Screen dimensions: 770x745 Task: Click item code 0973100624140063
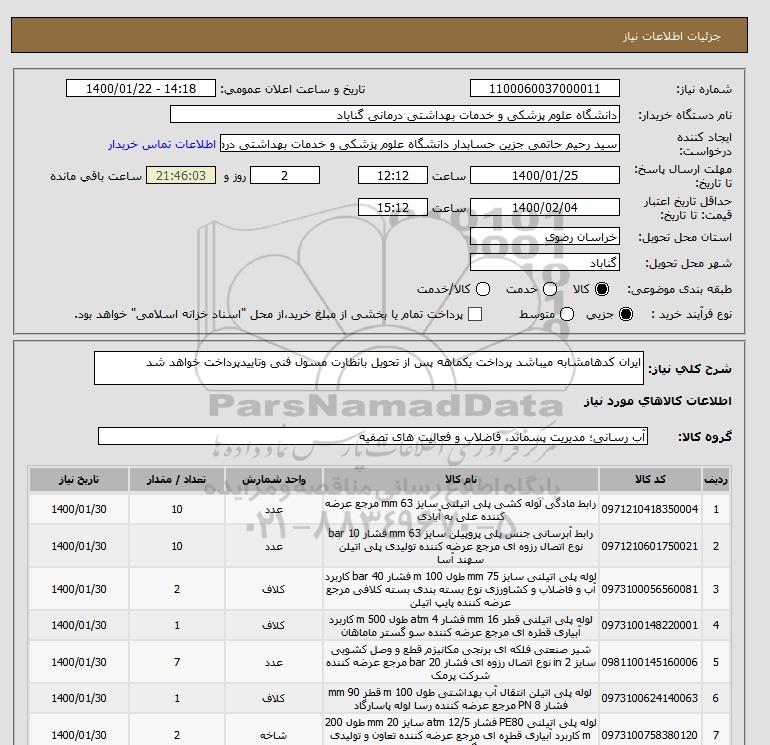[x=650, y=698]
